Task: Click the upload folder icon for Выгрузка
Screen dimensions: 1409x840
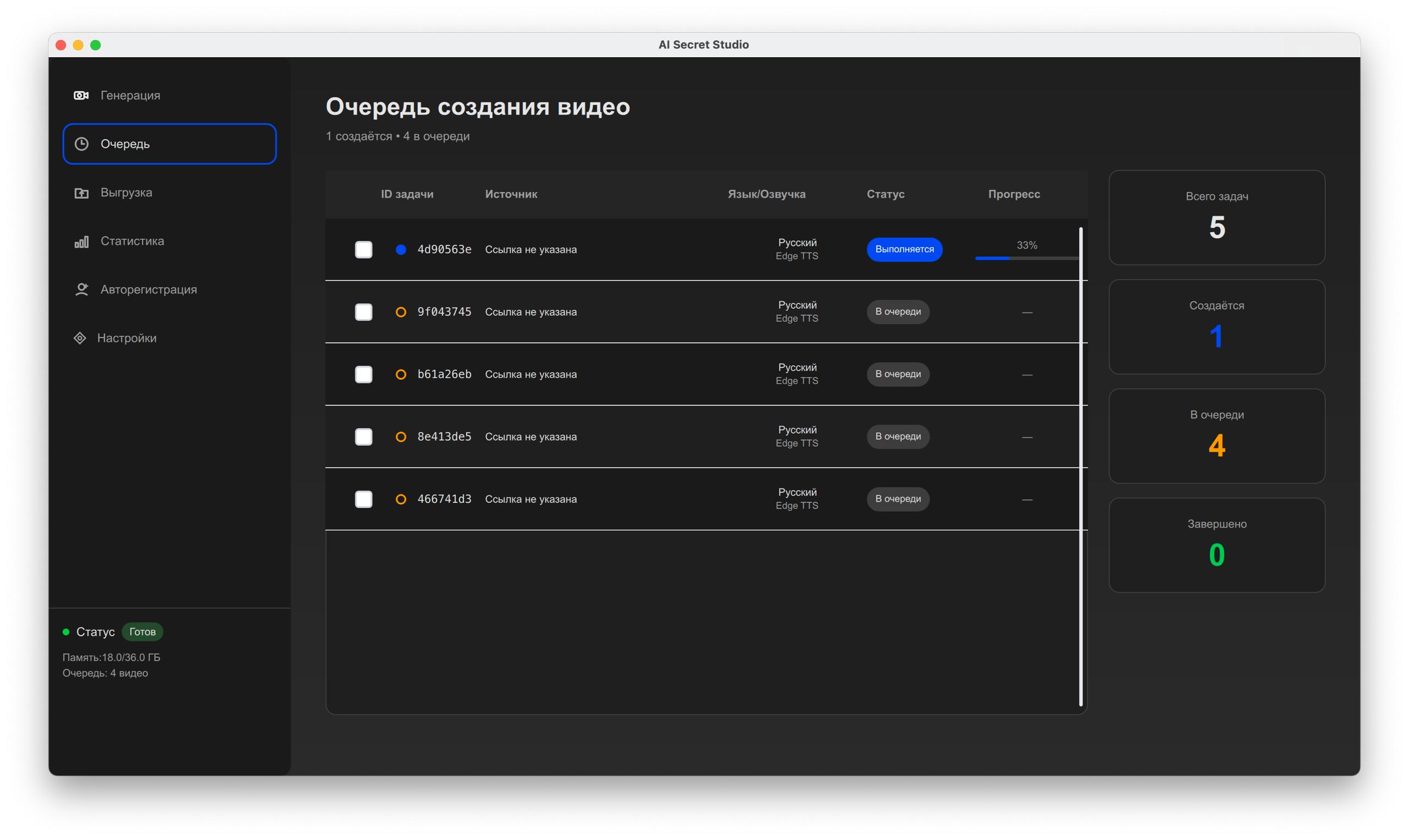Action: (x=81, y=193)
